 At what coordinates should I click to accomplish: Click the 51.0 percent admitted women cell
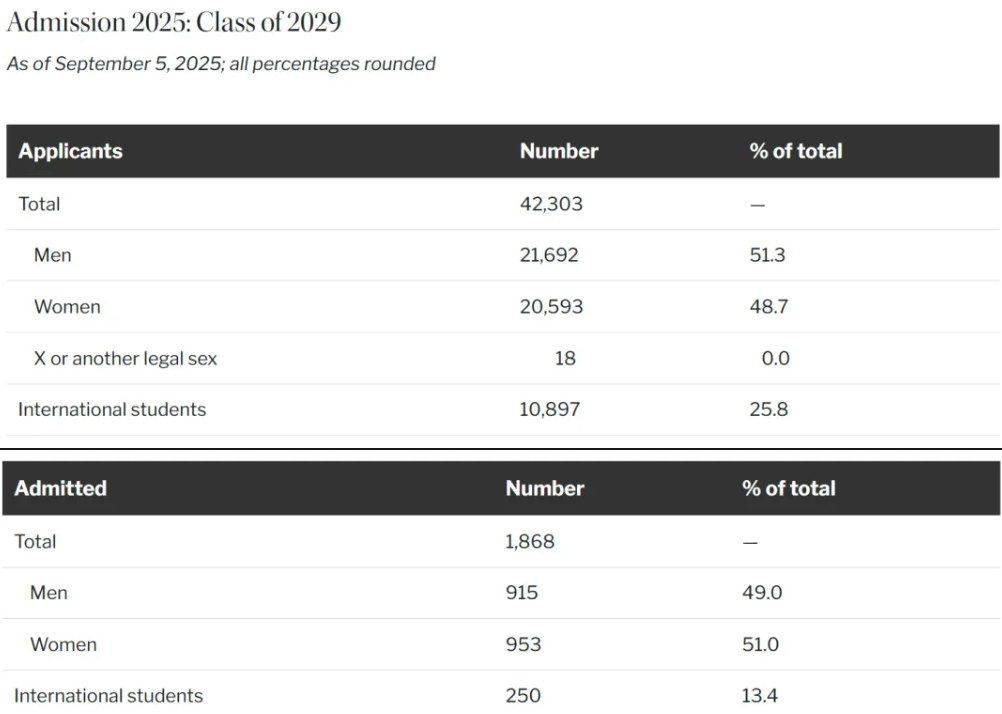pos(760,645)
